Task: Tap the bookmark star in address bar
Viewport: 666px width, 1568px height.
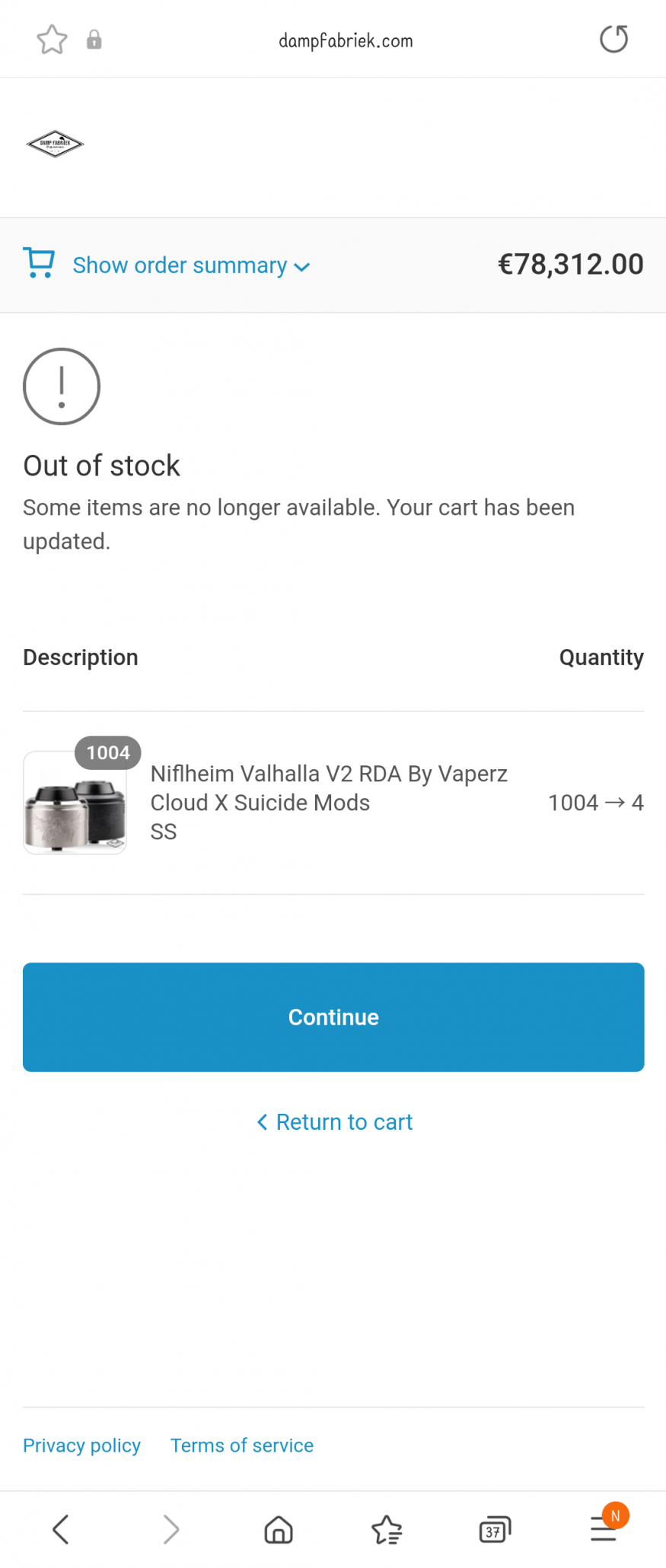Action: [52, 40]
